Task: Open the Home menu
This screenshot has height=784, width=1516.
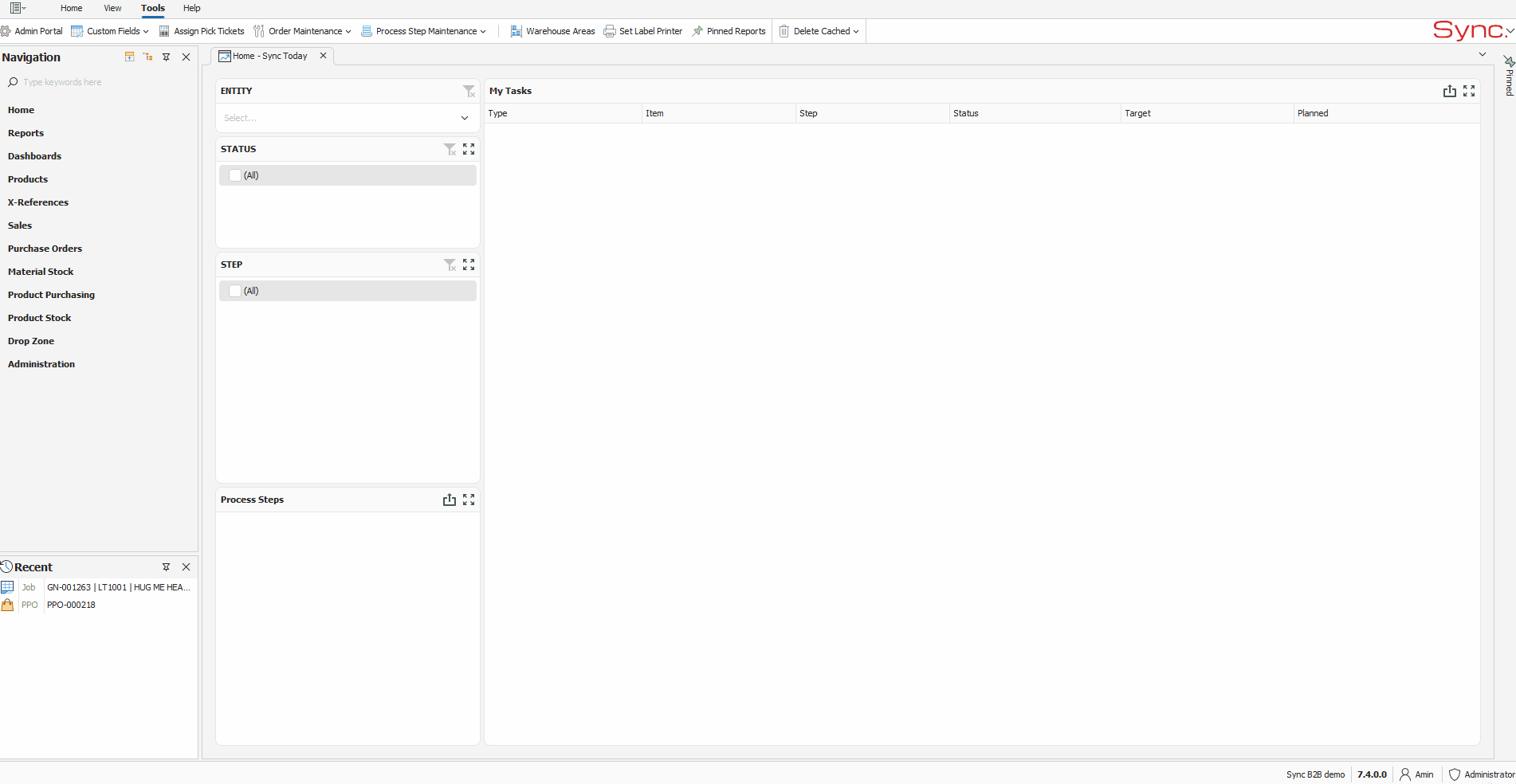Action: (x=71, y=8)
